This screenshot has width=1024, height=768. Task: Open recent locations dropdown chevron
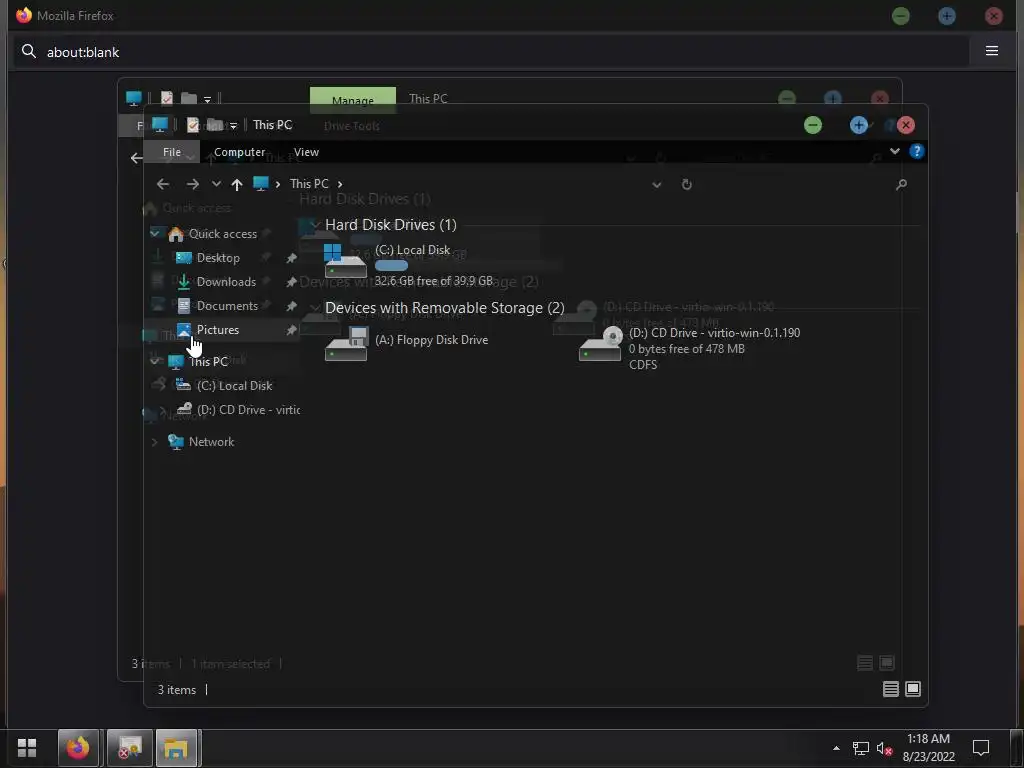pyautogui.click(x=216, y=184)
